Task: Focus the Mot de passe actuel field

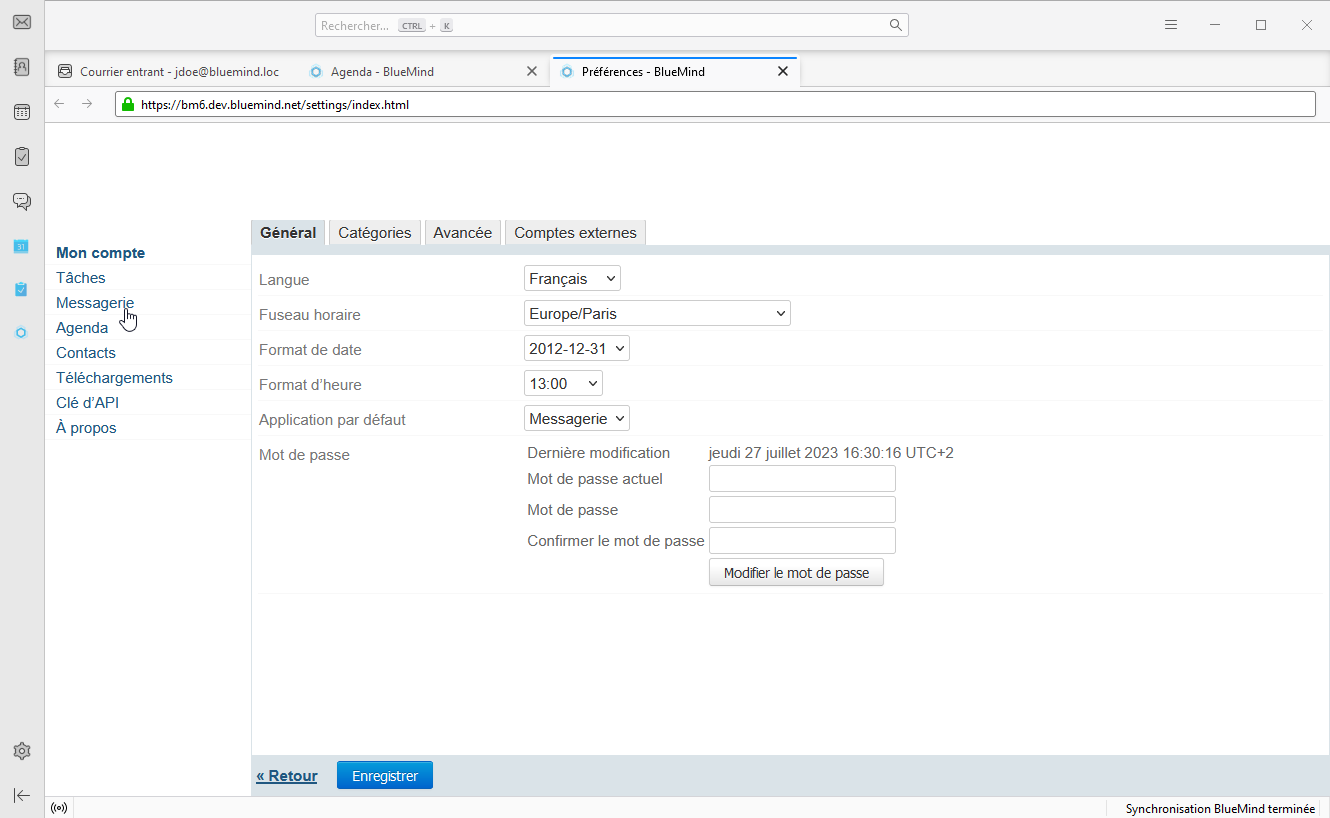Action: click(802, 479)
